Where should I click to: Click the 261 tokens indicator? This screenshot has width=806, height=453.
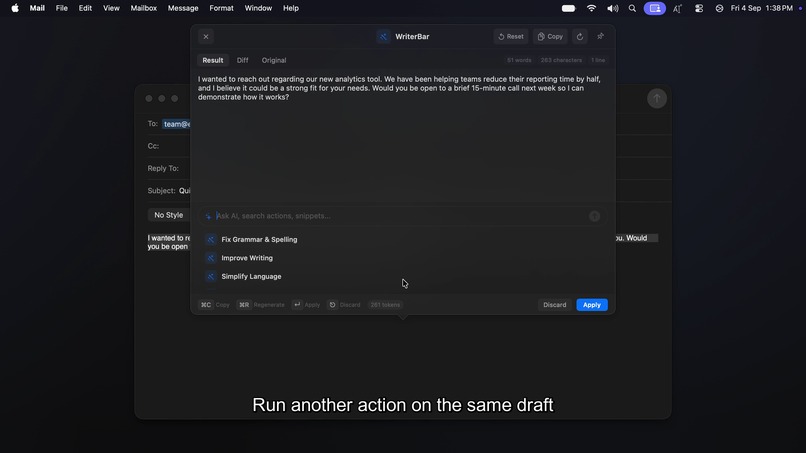pos(385,305)
